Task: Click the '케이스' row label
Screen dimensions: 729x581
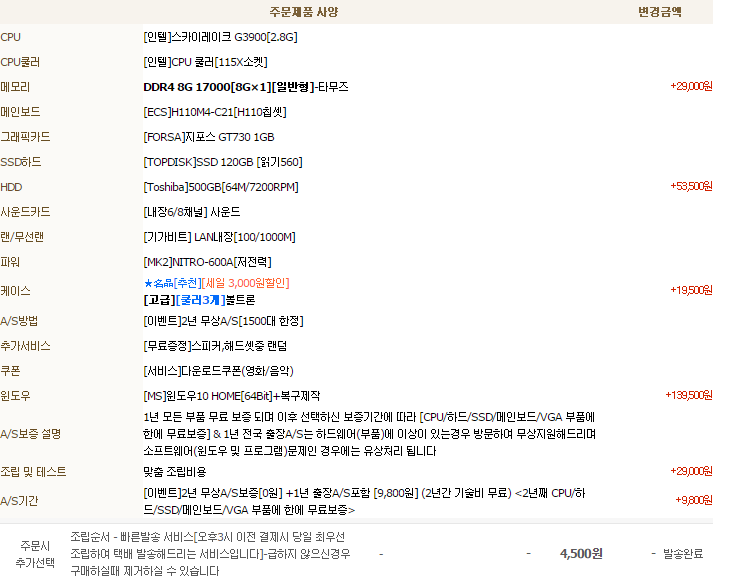Action: pyautogui.click(x=15, y=291)
